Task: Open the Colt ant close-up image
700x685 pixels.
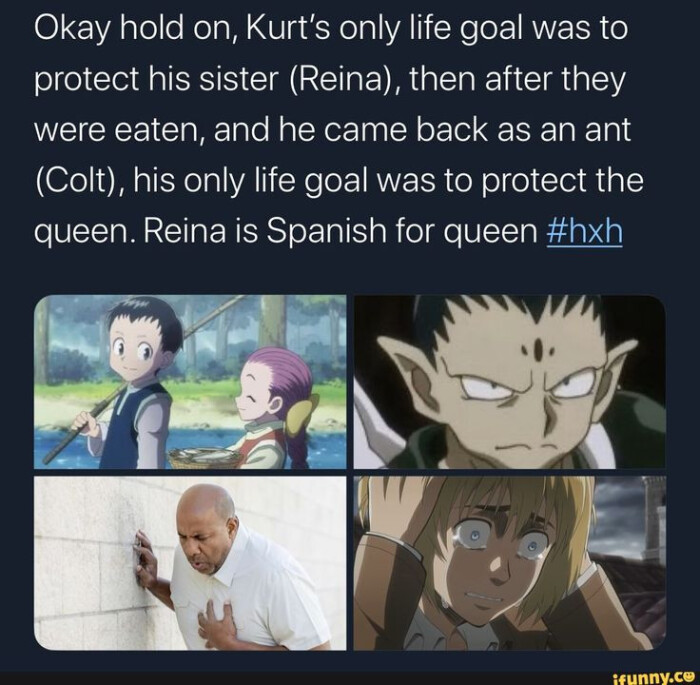Action: click(x=509, y=382)
